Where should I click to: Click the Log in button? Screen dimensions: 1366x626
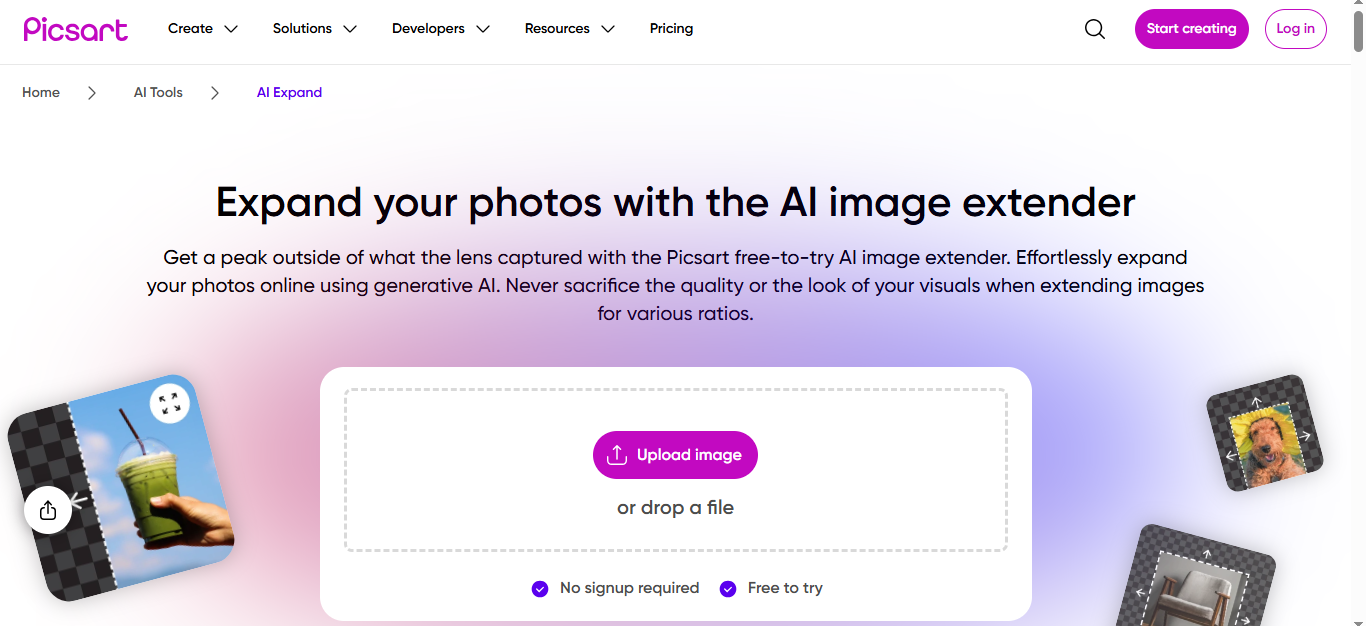1295,29
